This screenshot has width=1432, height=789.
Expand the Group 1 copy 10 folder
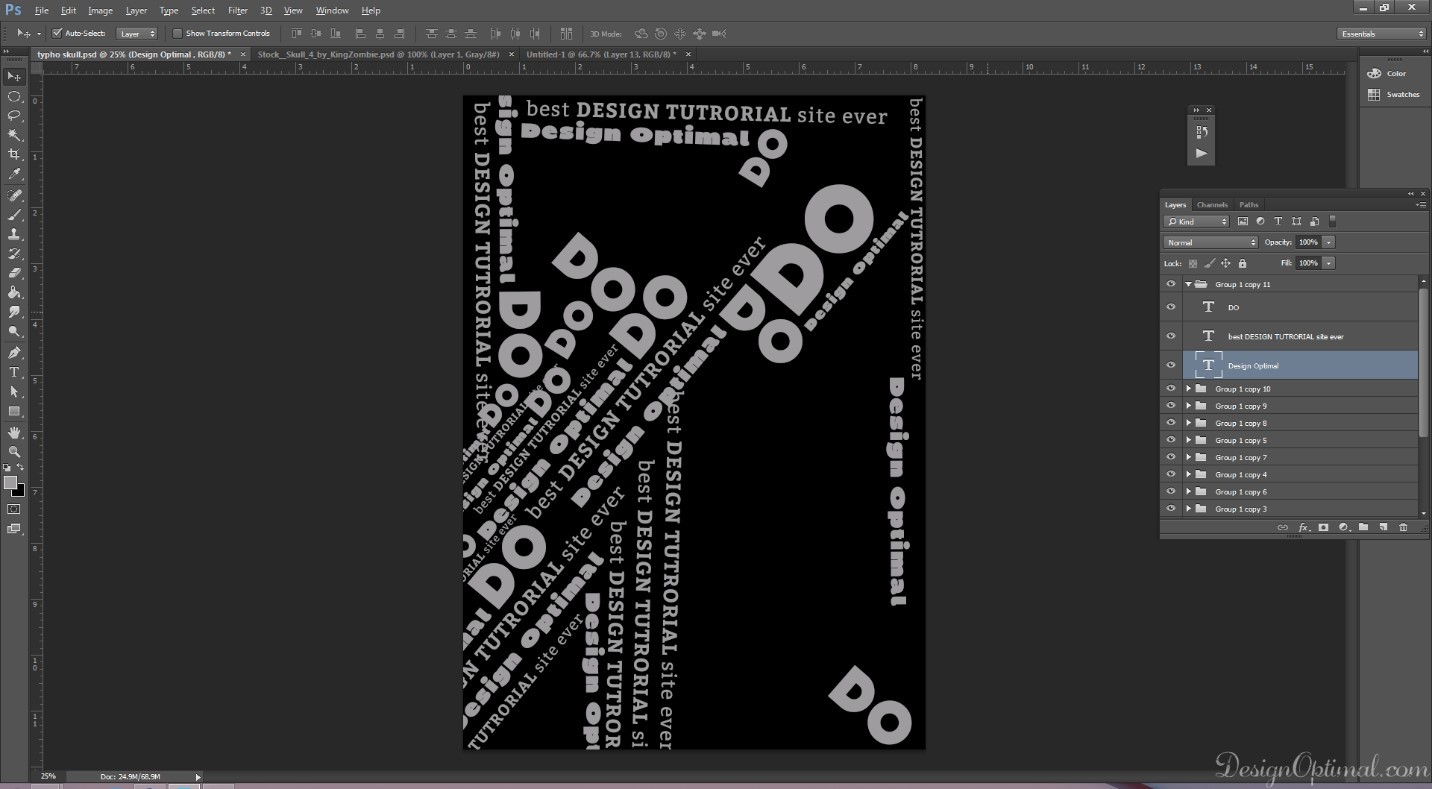pos(1188,389)
